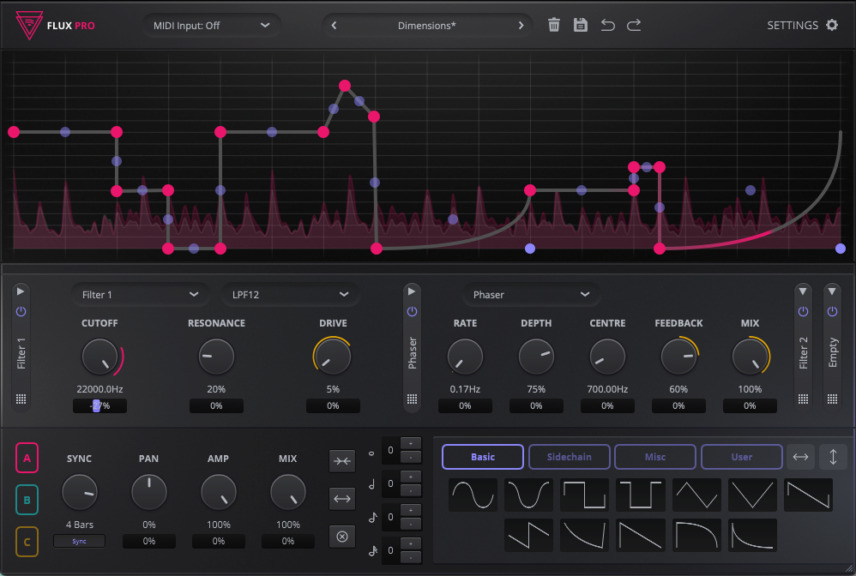
Task: Choose the square wave shape preset
Action: pos(585,495)
